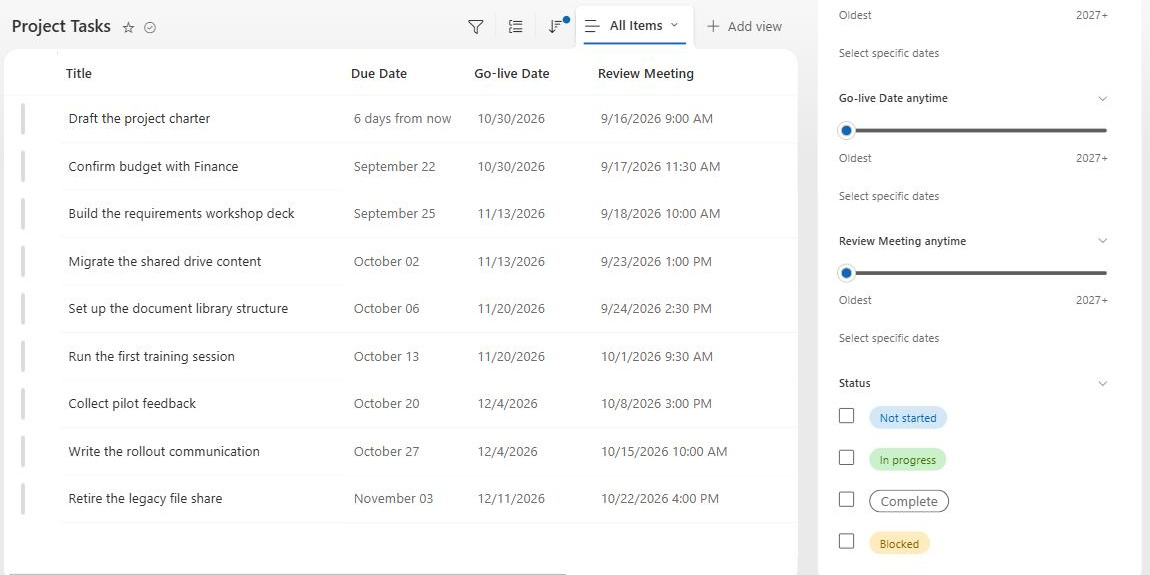Click the 9/16/2026 9:00 AM review meeting
Screen dimensions: 1150x575
click(656, 119)
